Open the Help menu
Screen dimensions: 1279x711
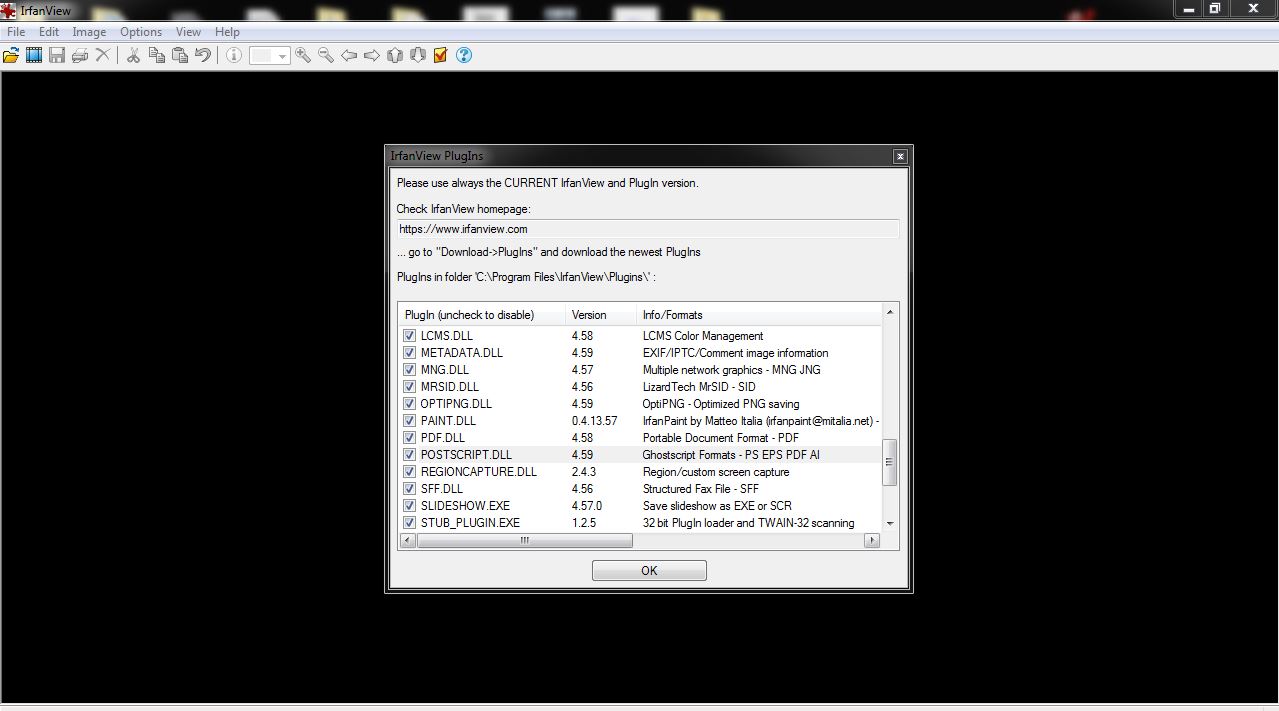[227, 32]
